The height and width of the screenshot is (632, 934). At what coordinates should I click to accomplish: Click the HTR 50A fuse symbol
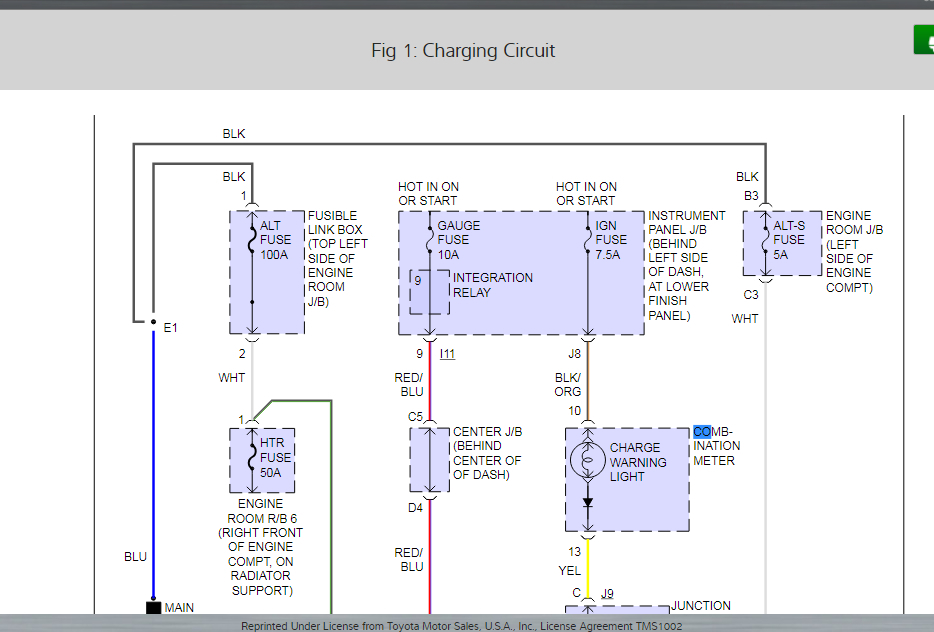pos(252,457)
